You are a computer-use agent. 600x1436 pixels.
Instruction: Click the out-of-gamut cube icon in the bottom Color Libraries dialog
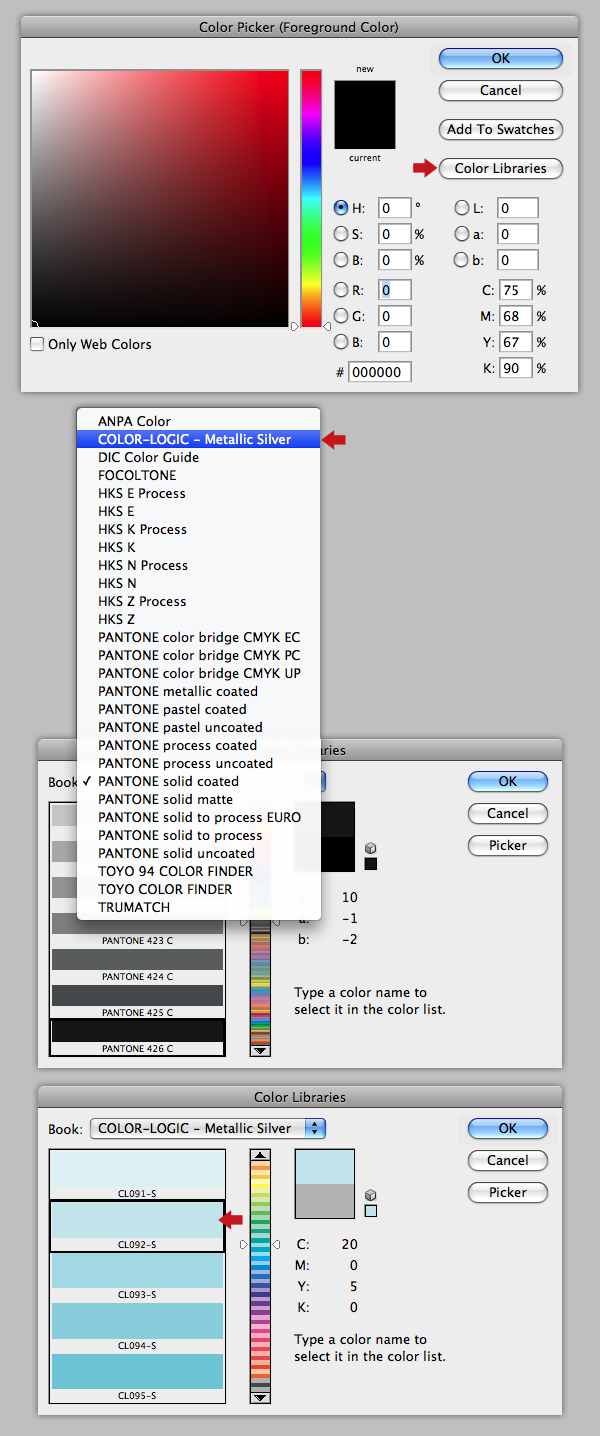(x=371, y=1195)
